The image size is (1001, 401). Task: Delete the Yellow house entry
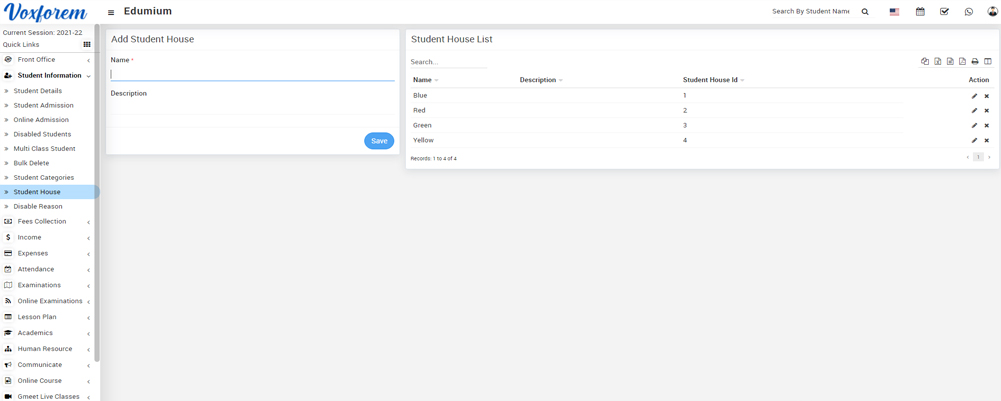pyautogui.click(x=986, y=141)
